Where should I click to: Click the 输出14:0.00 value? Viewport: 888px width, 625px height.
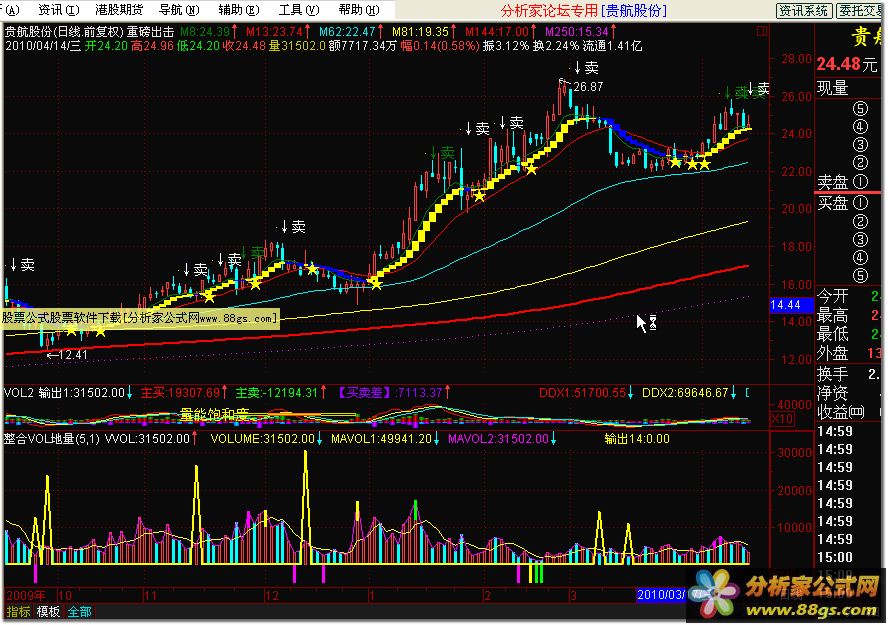point(637,439)
